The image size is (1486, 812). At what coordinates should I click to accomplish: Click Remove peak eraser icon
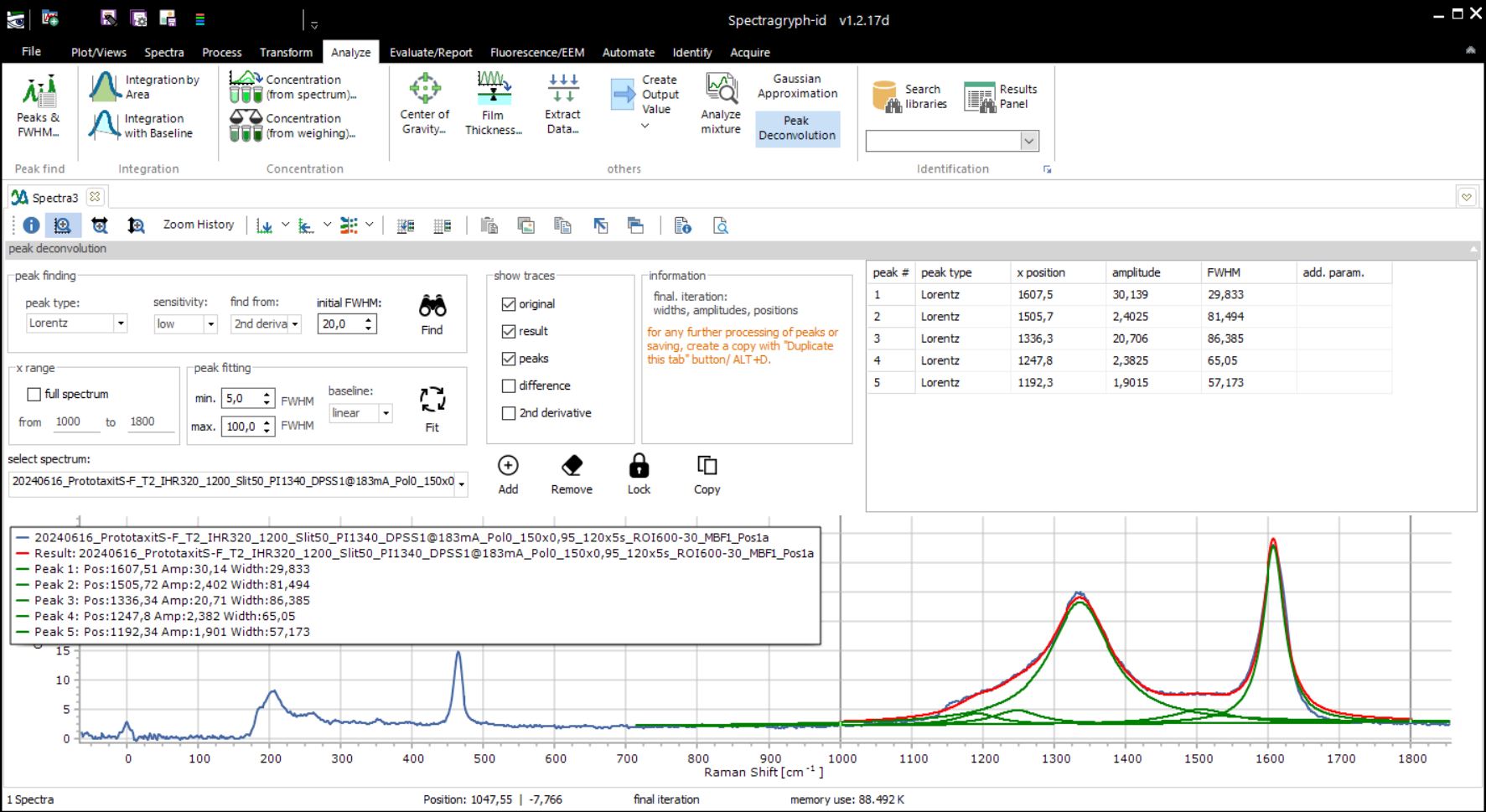(572, 465)
